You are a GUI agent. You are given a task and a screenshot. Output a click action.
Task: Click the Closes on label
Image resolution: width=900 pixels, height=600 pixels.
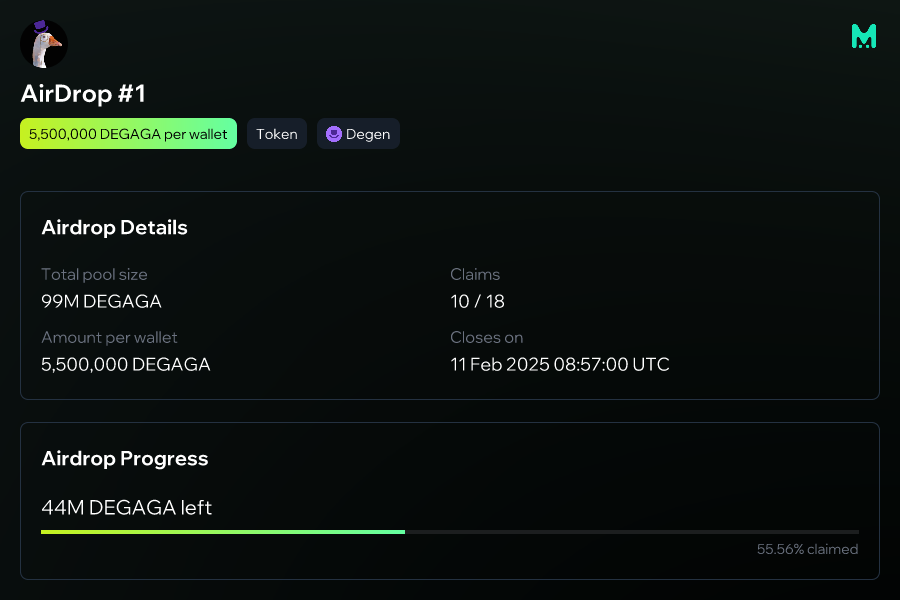pyautogui.click(x=487, y=338)
